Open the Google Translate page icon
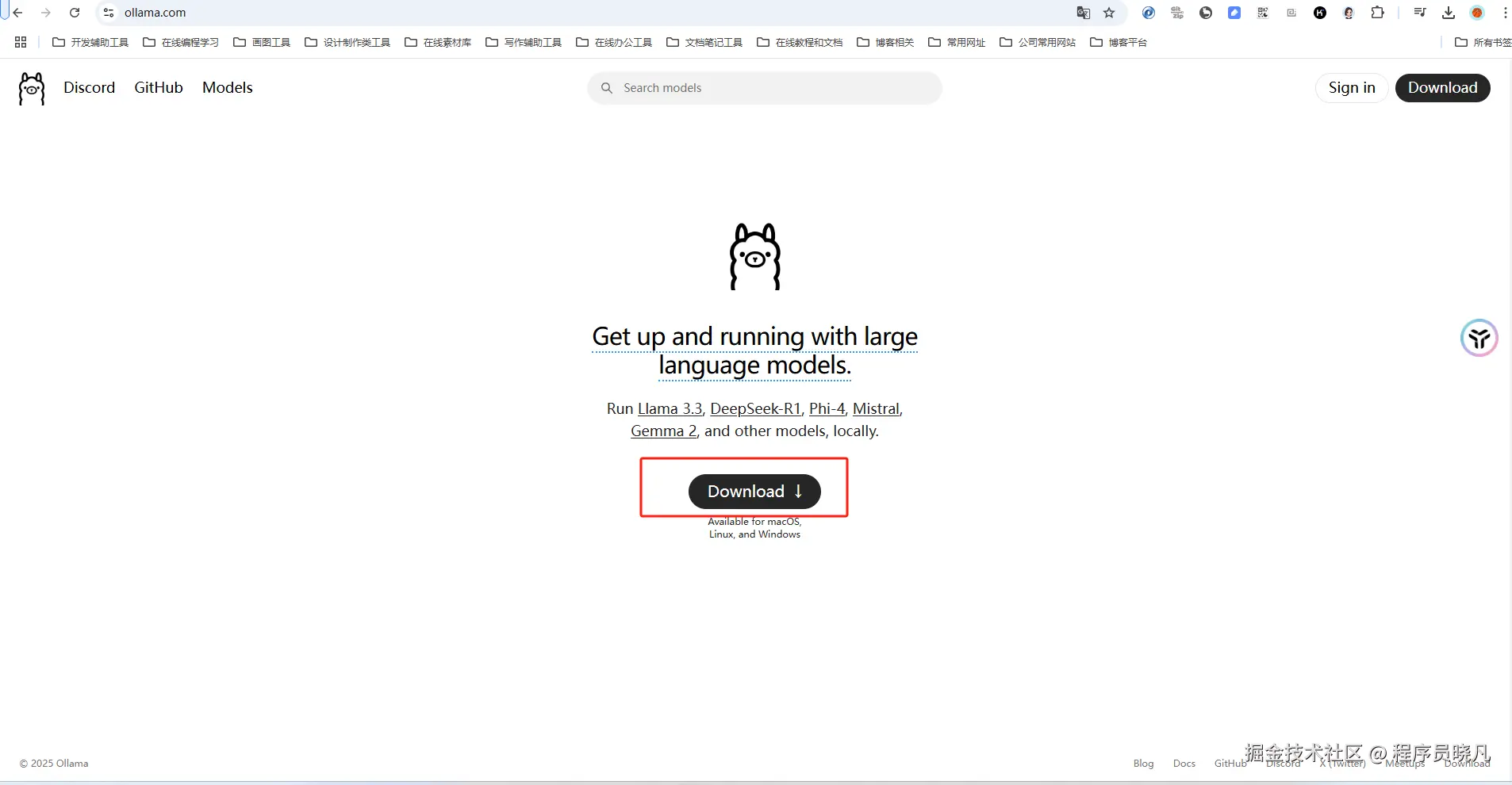This screenshot has width=1512, height=785. click(x=1083, y=13)
